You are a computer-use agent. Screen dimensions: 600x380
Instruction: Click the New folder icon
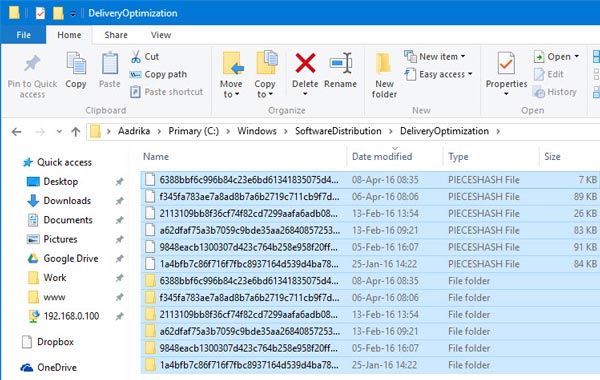click(383, 64)
